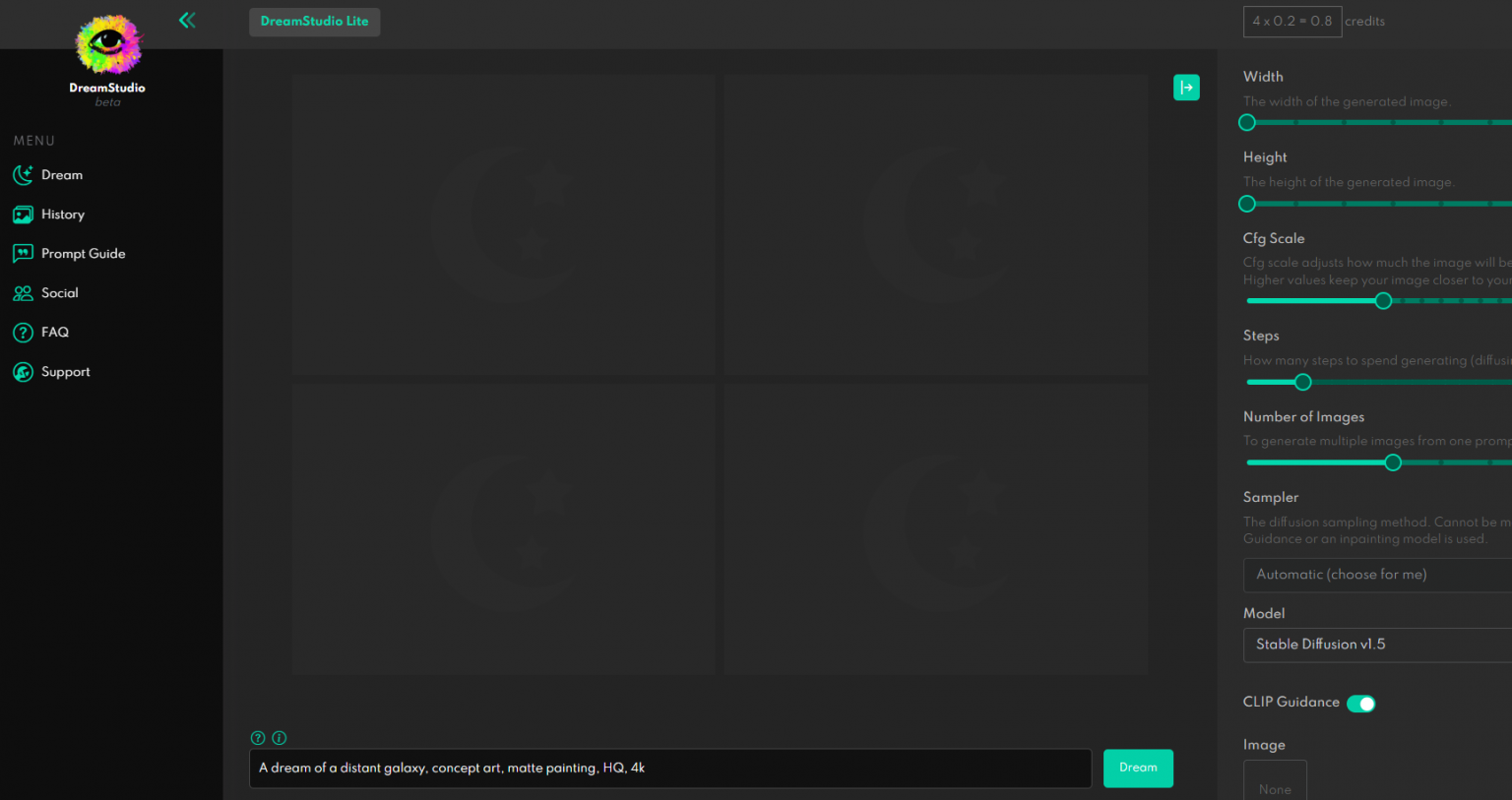This screenshot has width=1512, height=800.
Task: Click the Support globe icon
Action: tap(23, 372)
